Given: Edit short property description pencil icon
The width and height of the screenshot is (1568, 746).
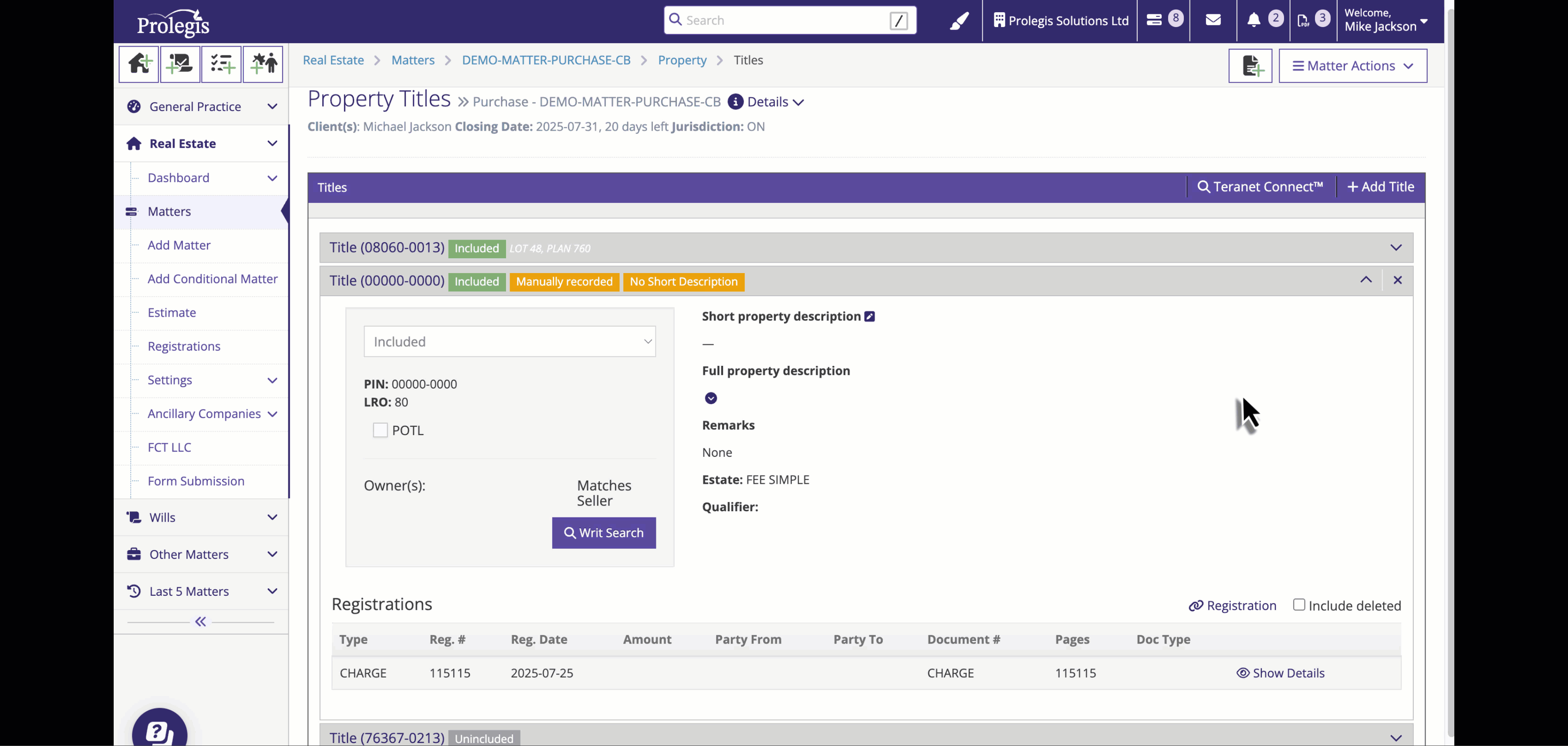Looking at the screenshot, I should click(870, 317).
